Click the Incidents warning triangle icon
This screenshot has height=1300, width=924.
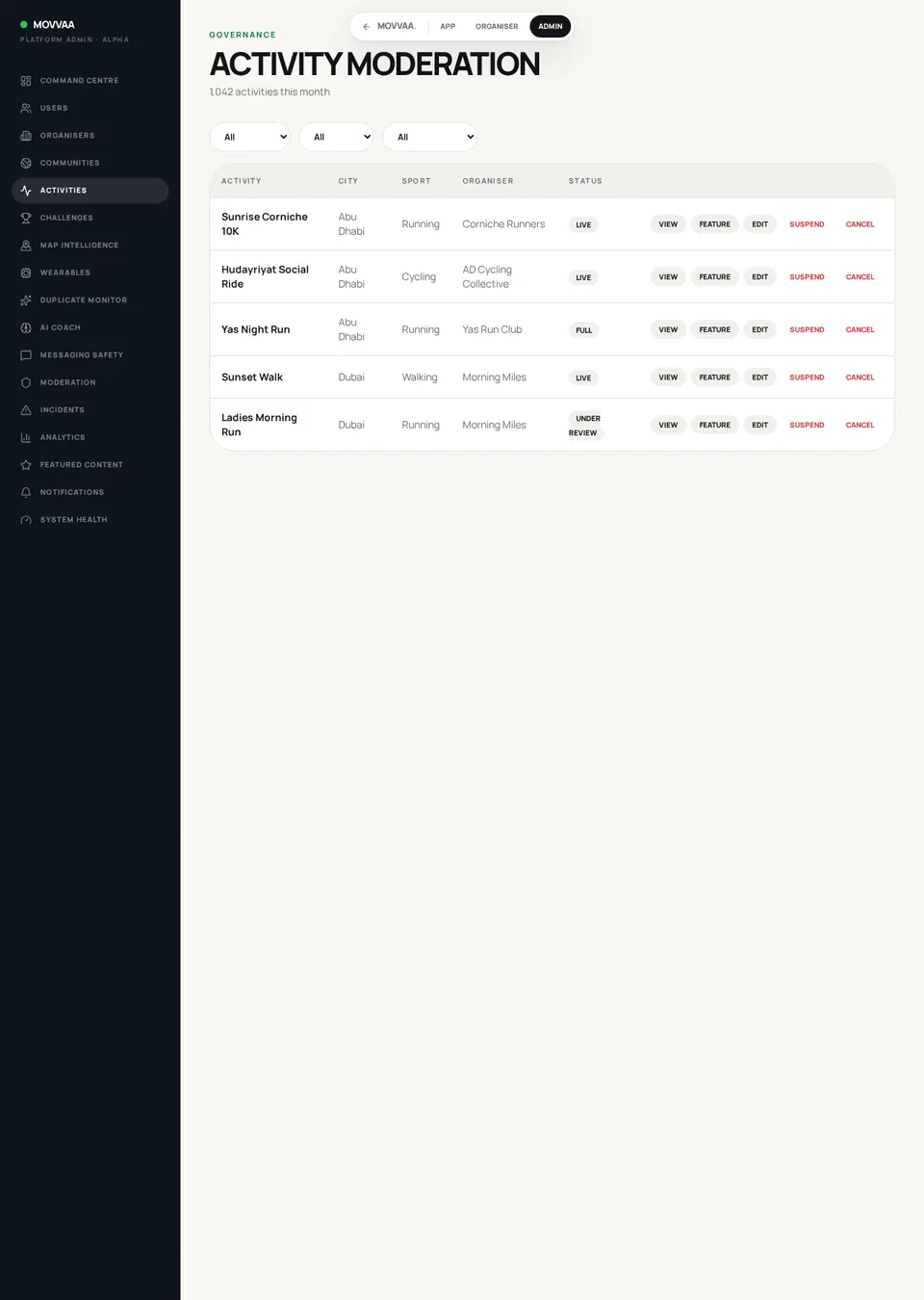click(x=26, y=410)
